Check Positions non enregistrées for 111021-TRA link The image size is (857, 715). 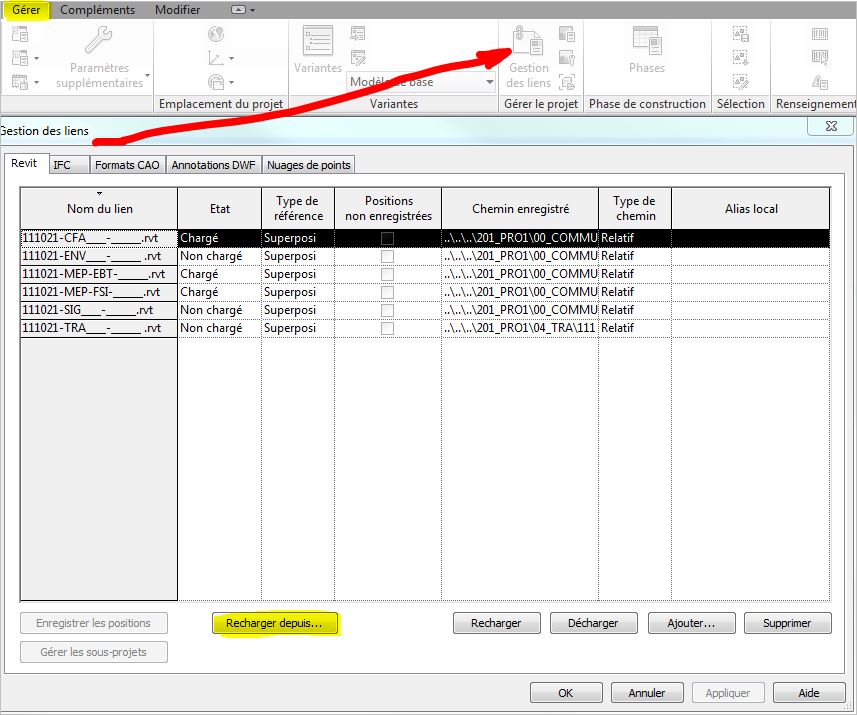click(x=386, y=327)
